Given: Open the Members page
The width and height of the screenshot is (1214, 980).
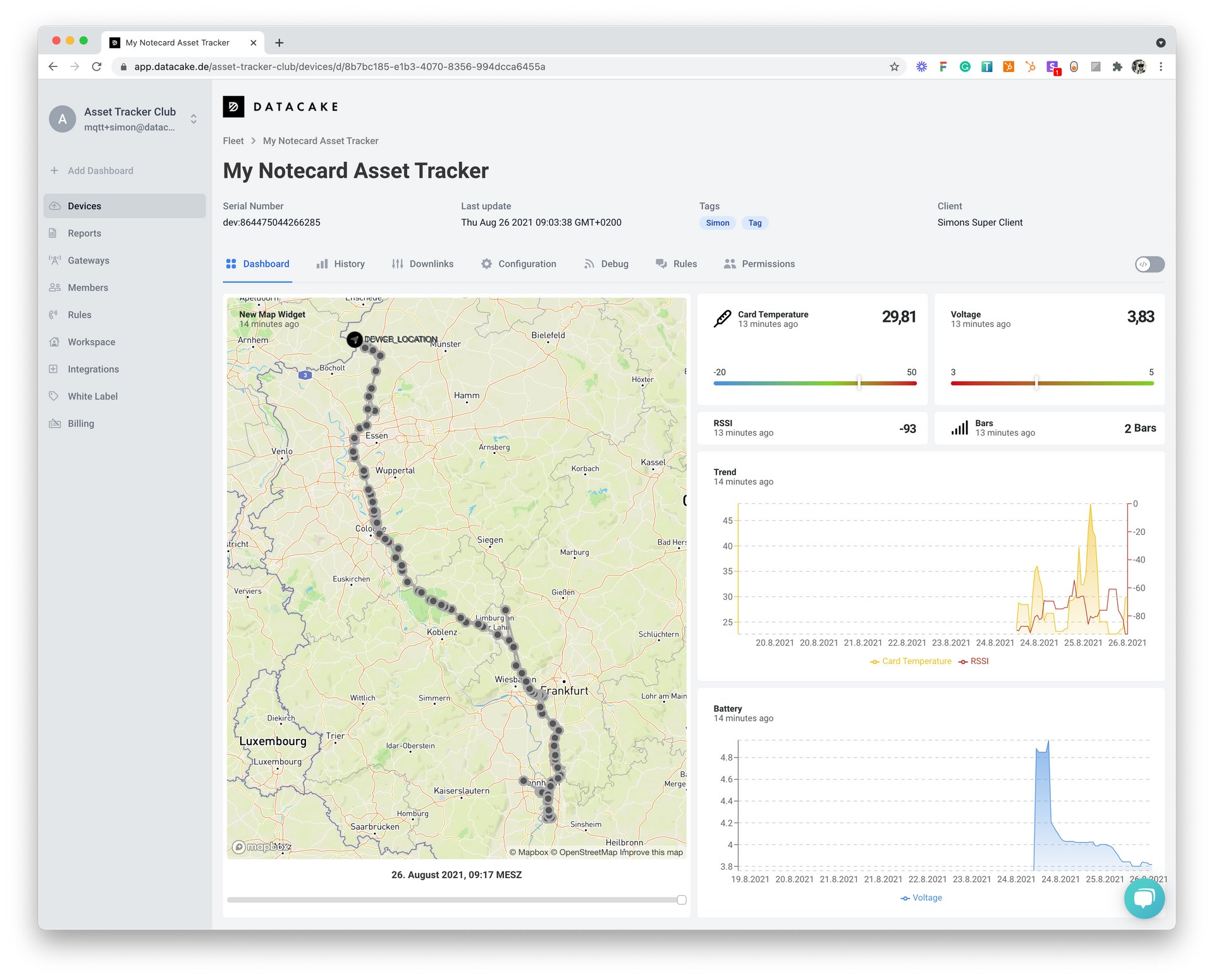Looking at the screenshot, I should [125, 288].
